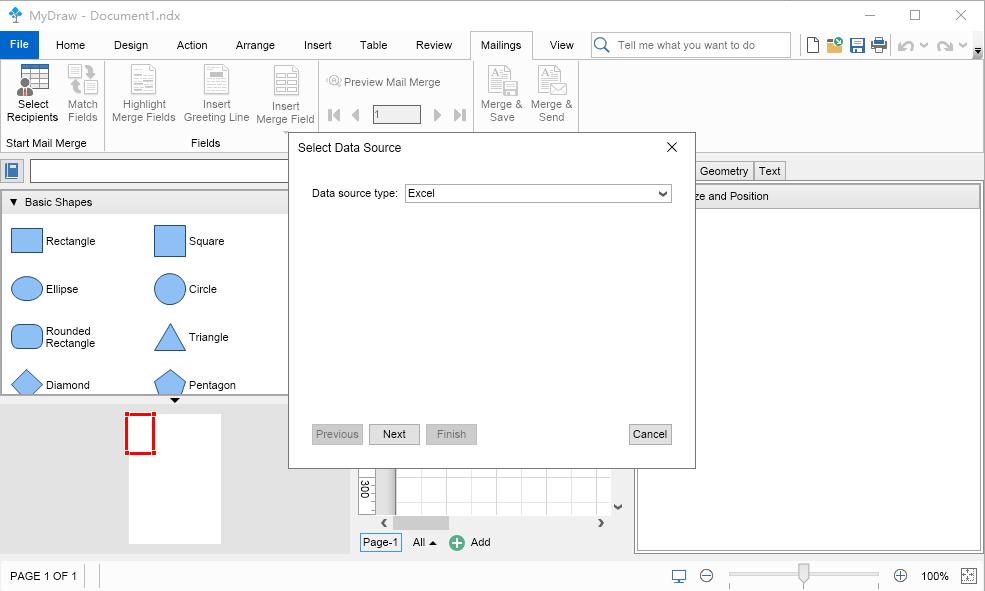Screen dimensions: 985x591
Task: Switch to the Home ribbon tab
Action: click(70, 45)
